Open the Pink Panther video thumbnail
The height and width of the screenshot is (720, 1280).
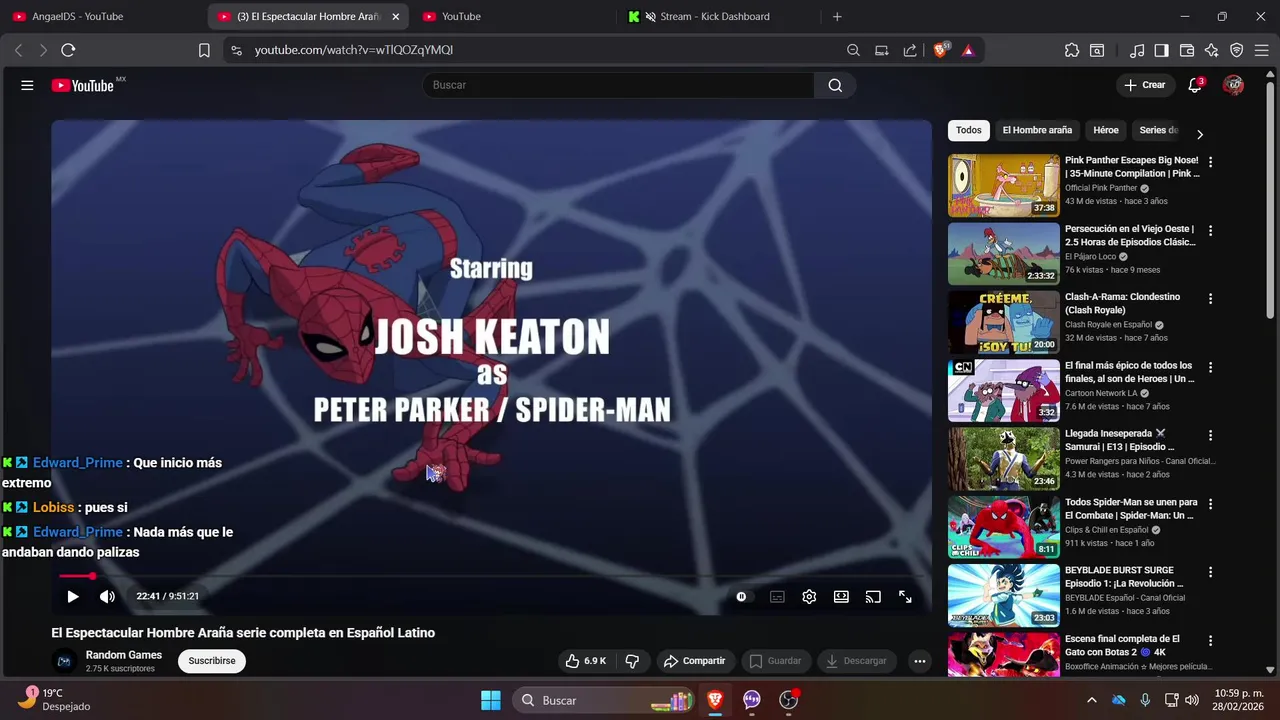[x=1003, y=185]
